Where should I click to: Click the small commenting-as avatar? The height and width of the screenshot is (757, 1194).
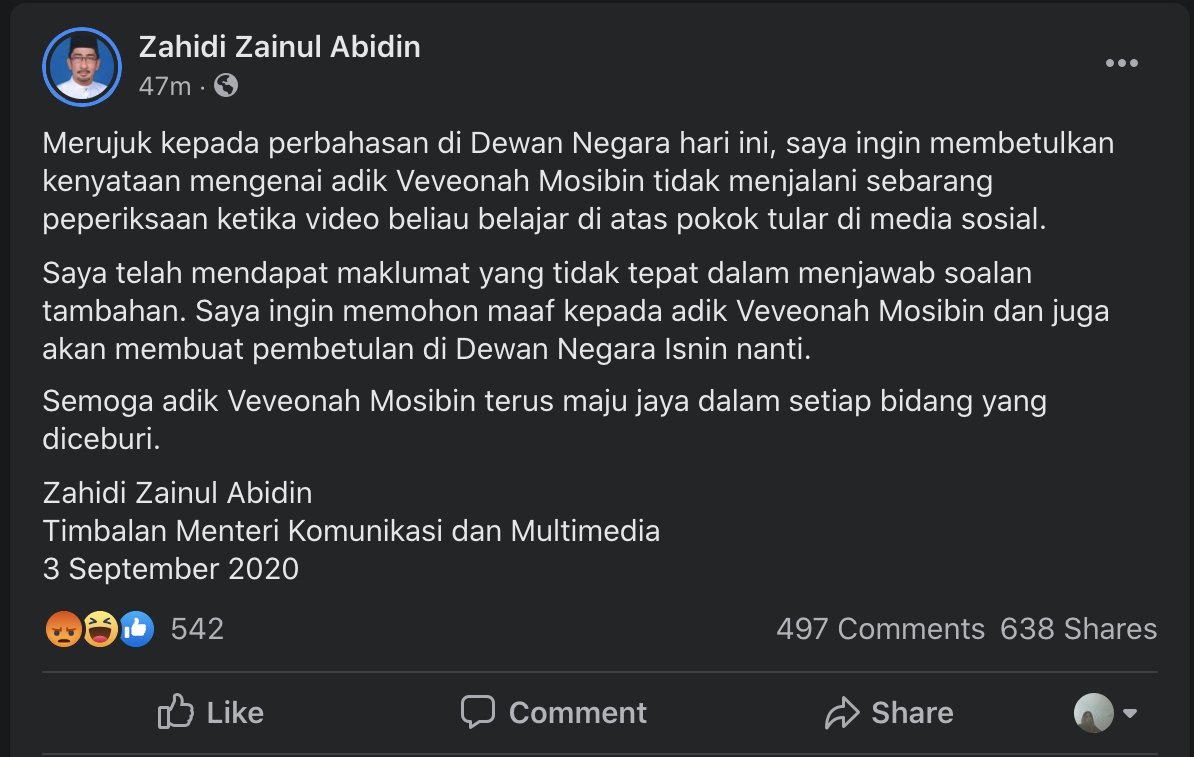[x=1093, y=713]
